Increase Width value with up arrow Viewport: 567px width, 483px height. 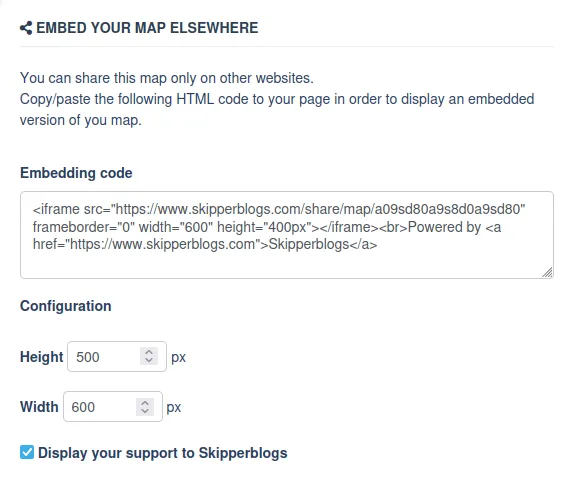click(x=145, y=402)
